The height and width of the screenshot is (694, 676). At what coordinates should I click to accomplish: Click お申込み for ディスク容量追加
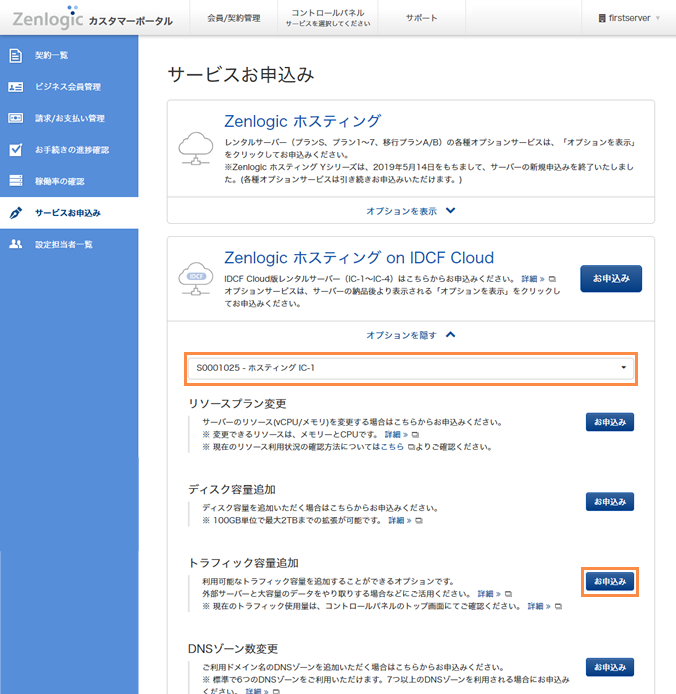click(610, 501)
